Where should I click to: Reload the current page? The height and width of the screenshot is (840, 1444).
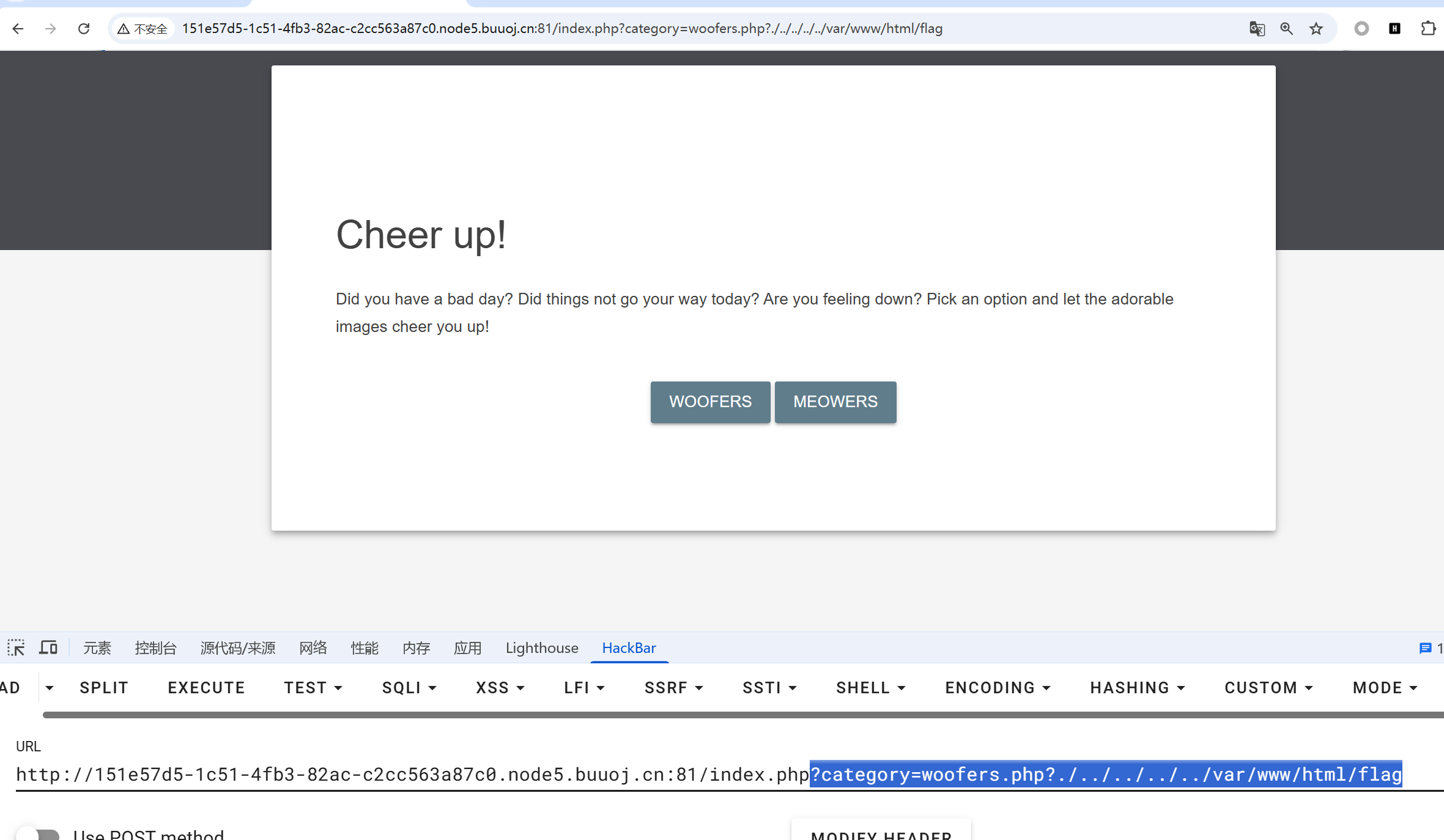click(x=84, y=29)
